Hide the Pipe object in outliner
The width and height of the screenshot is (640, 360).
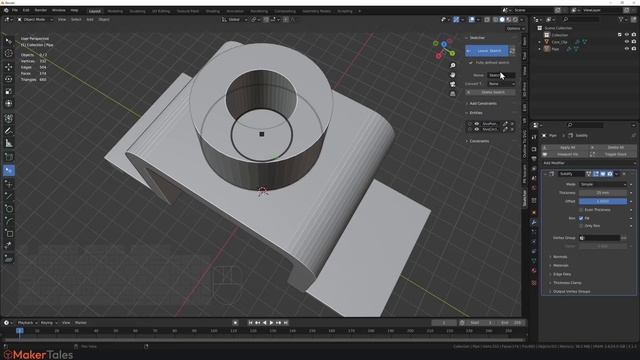click(627, 49)
